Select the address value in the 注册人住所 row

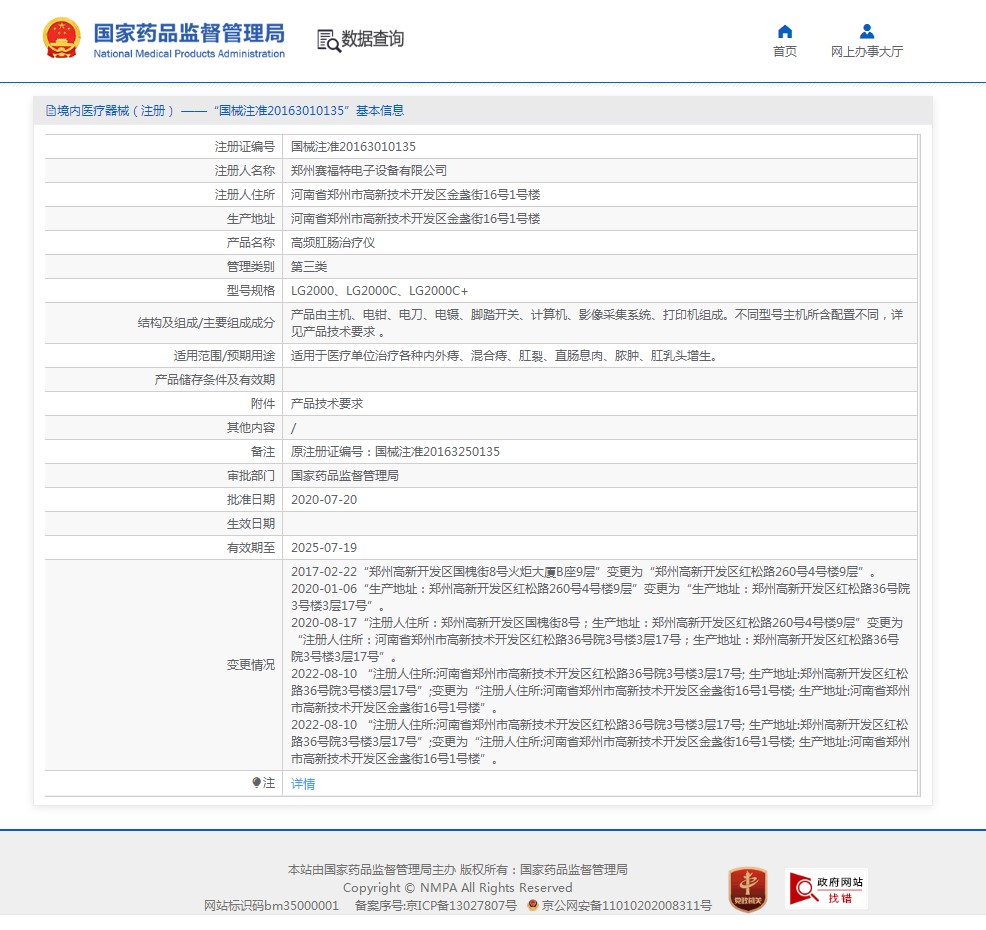pos(416,194)
